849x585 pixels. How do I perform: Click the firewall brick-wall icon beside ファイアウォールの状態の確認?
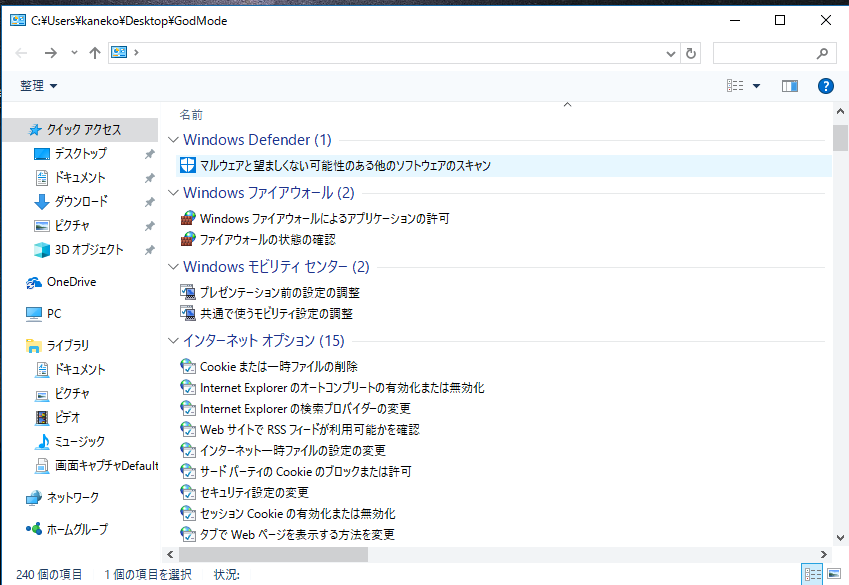(187, 239)
